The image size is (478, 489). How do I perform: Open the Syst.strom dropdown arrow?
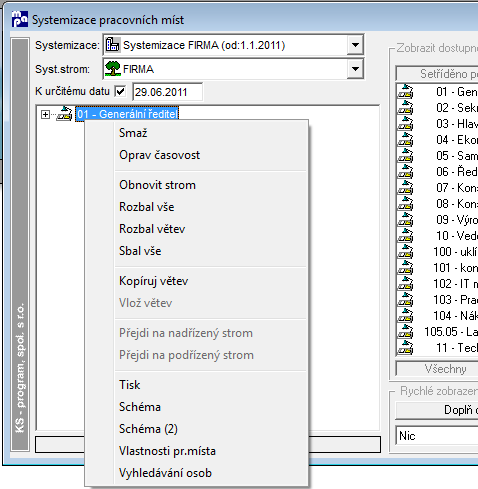coord(355,69)
